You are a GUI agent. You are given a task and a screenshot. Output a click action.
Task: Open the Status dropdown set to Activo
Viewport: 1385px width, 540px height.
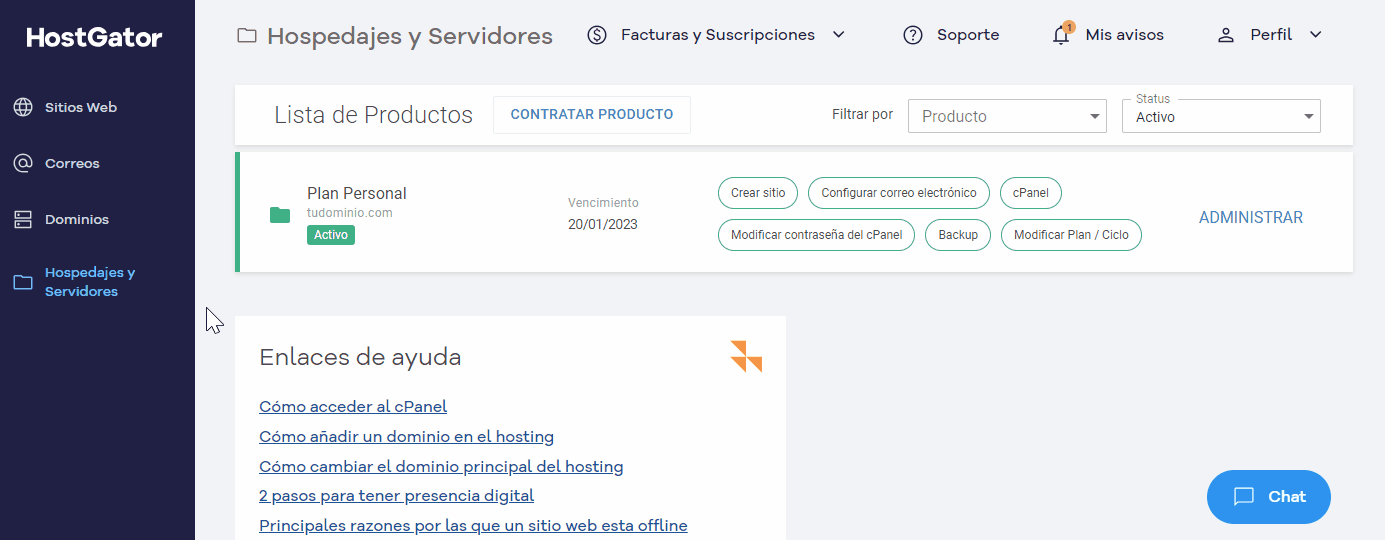coord(1221,116)
